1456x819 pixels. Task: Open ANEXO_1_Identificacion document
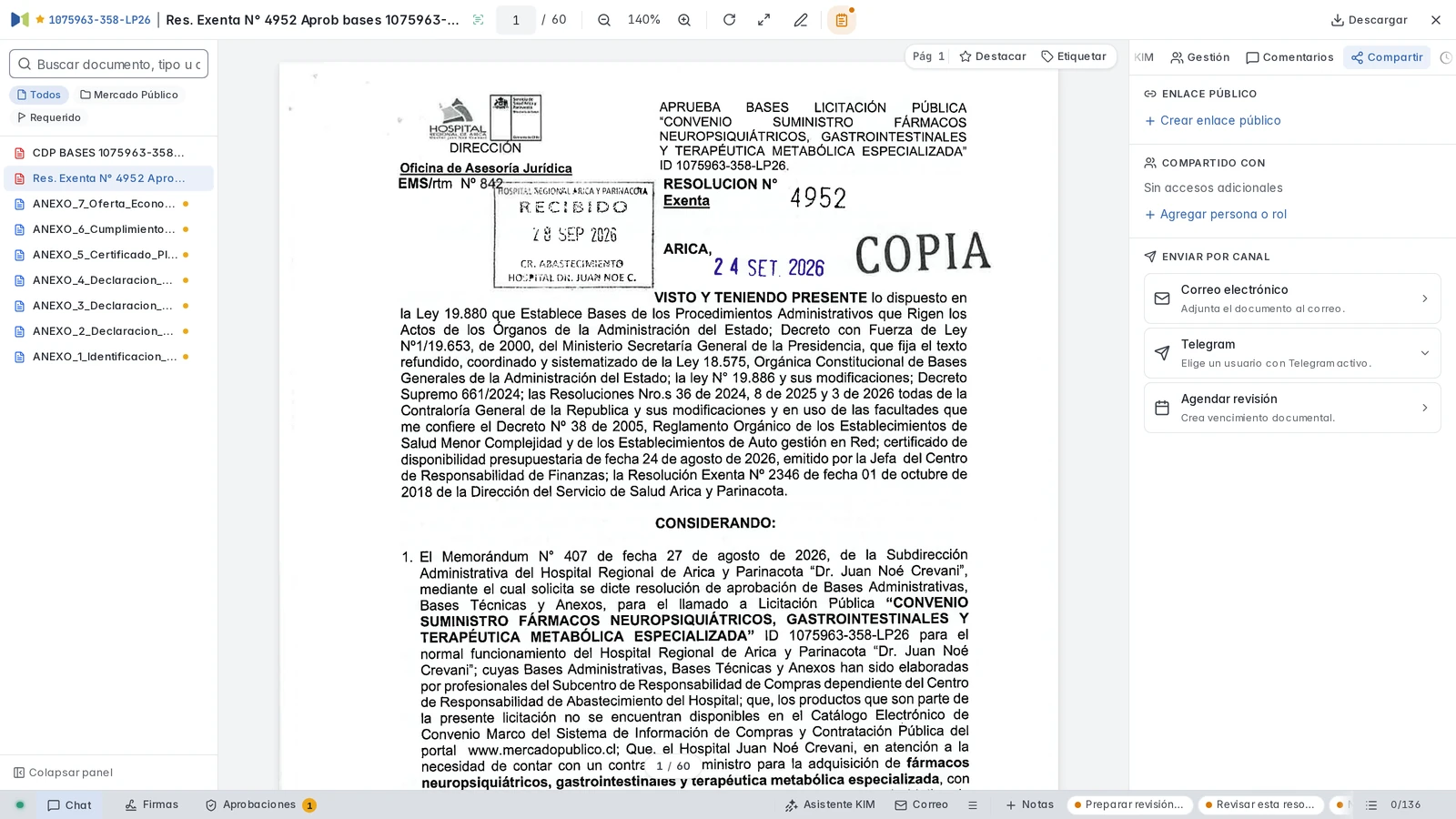pos(108,357)
